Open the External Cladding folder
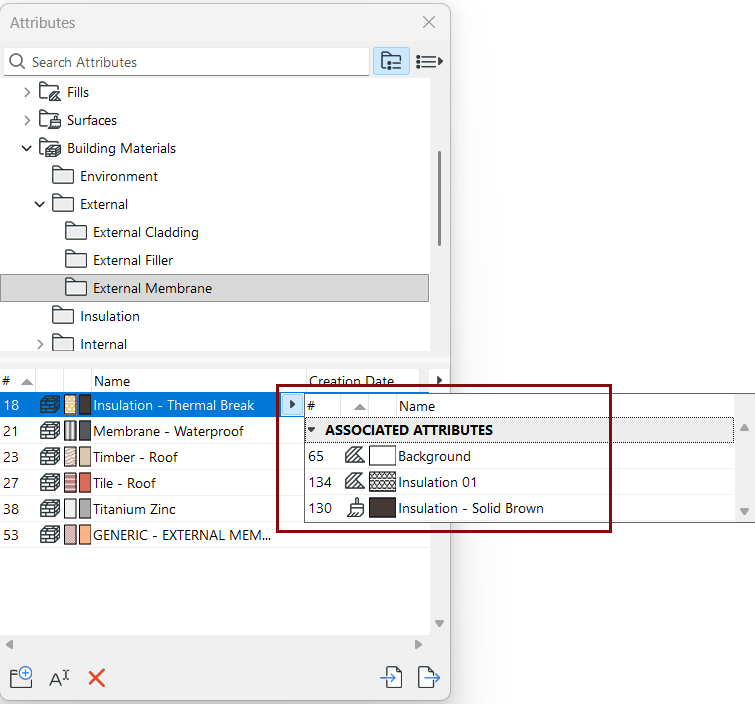Screen dimensions: 755x704 pyautogui.click(x=145, y=232)
